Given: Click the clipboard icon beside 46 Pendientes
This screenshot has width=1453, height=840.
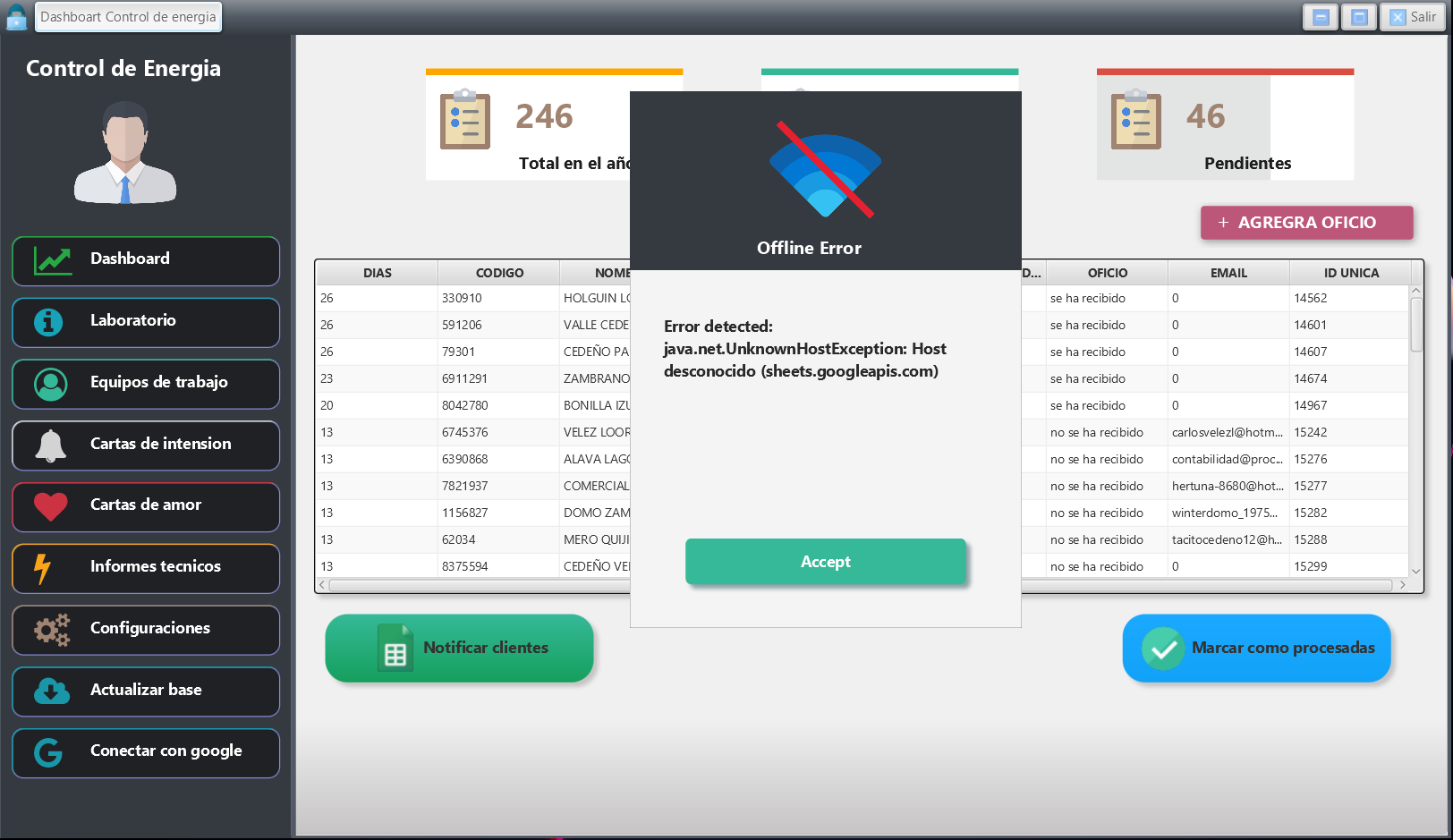Looking at the screenshot, I should point(1136,119).
